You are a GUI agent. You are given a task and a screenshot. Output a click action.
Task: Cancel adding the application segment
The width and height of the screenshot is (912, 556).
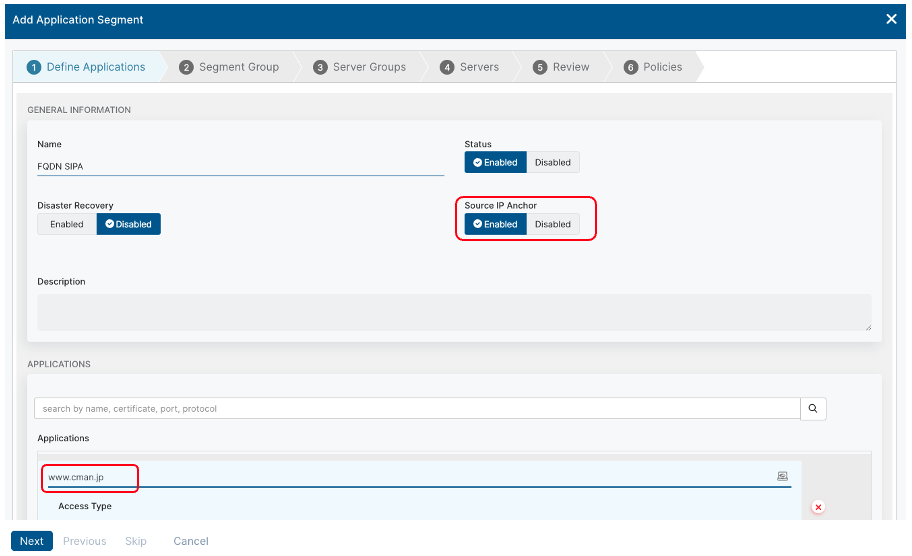tap(191, 541)
